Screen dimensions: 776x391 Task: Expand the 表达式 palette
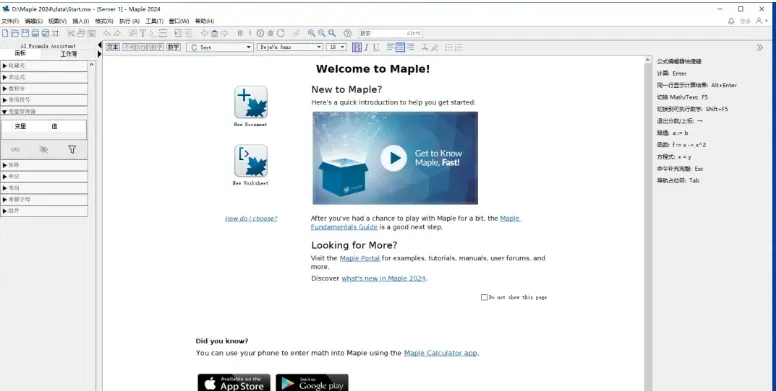[45, 77]
